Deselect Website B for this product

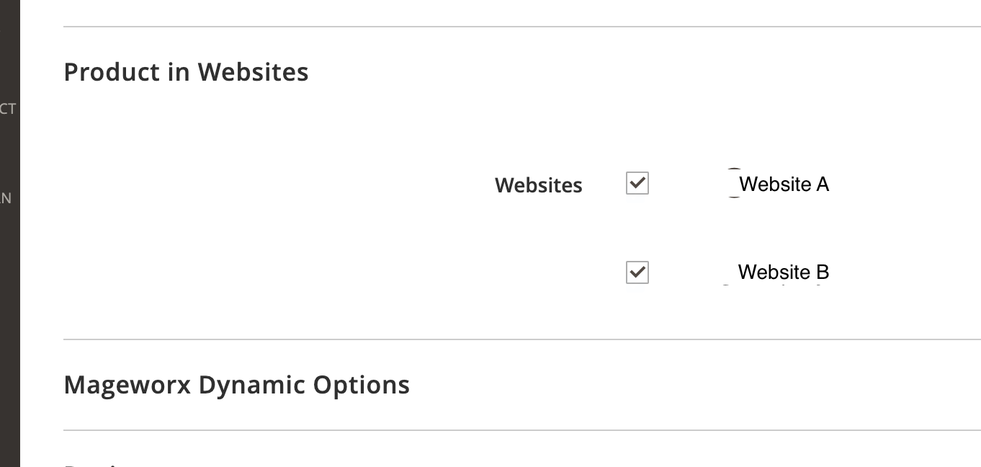tap(637, 272)
